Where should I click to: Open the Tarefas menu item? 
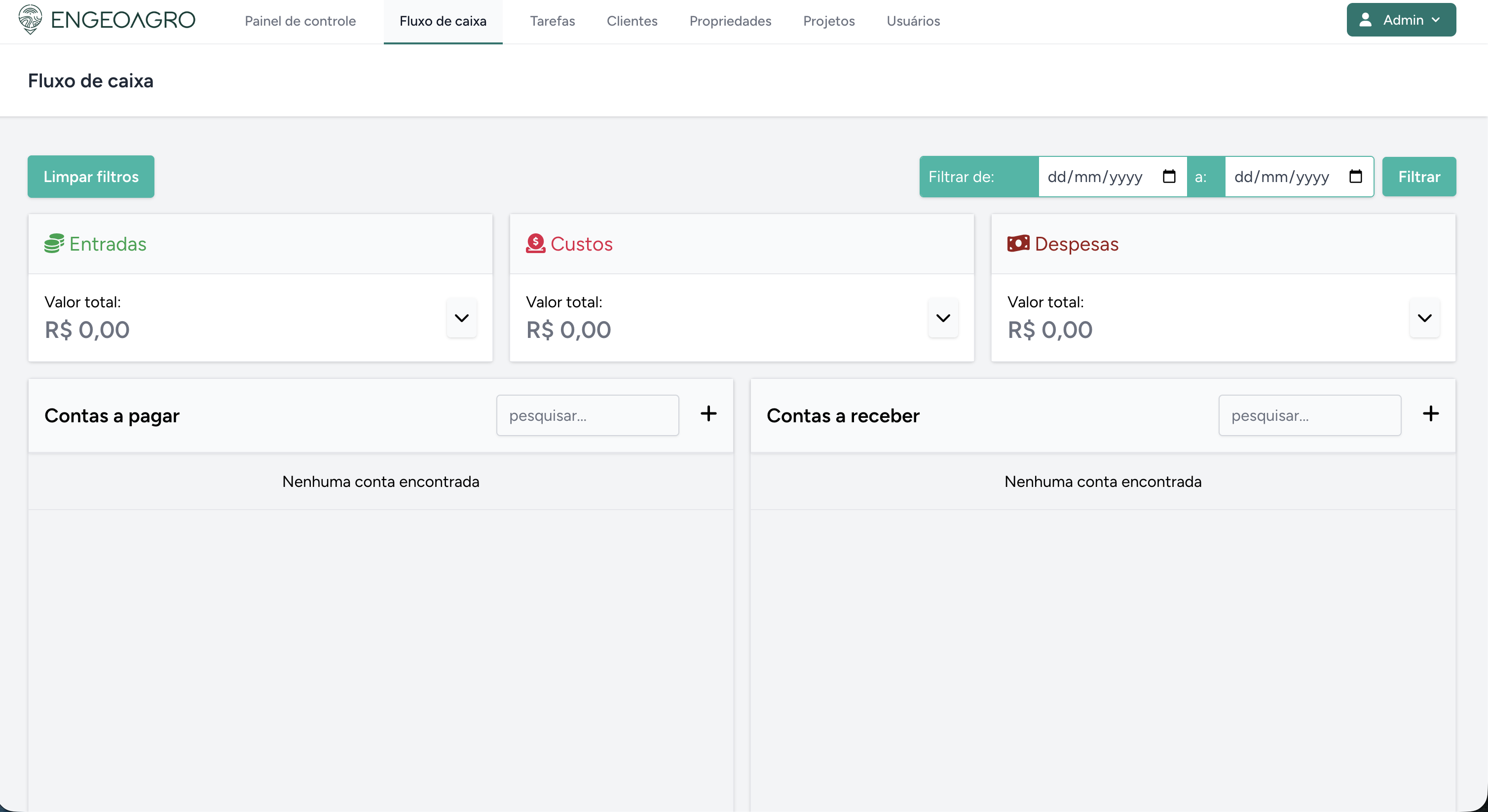pos(552,21)
